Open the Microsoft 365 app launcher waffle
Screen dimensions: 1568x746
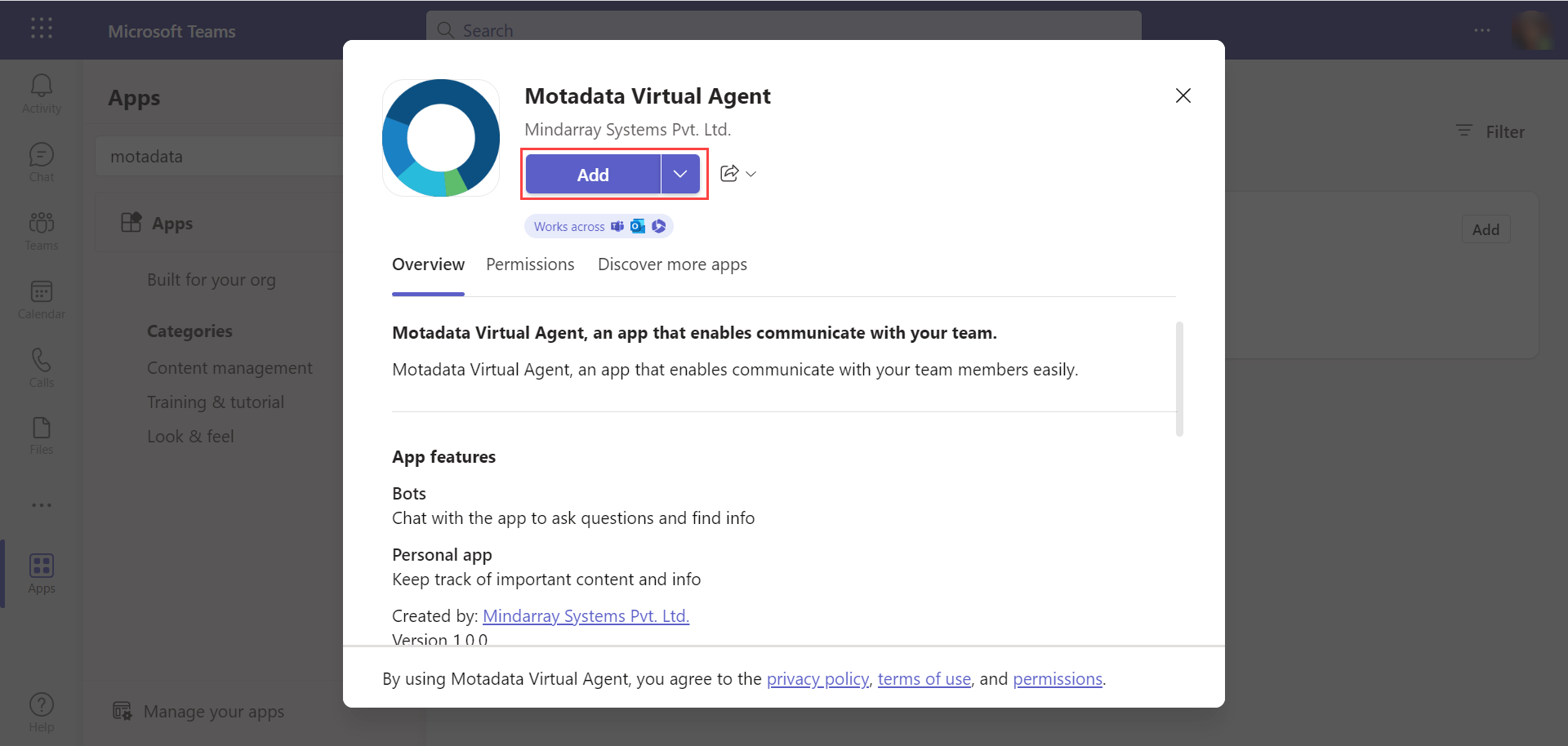(x=41, y=29)
